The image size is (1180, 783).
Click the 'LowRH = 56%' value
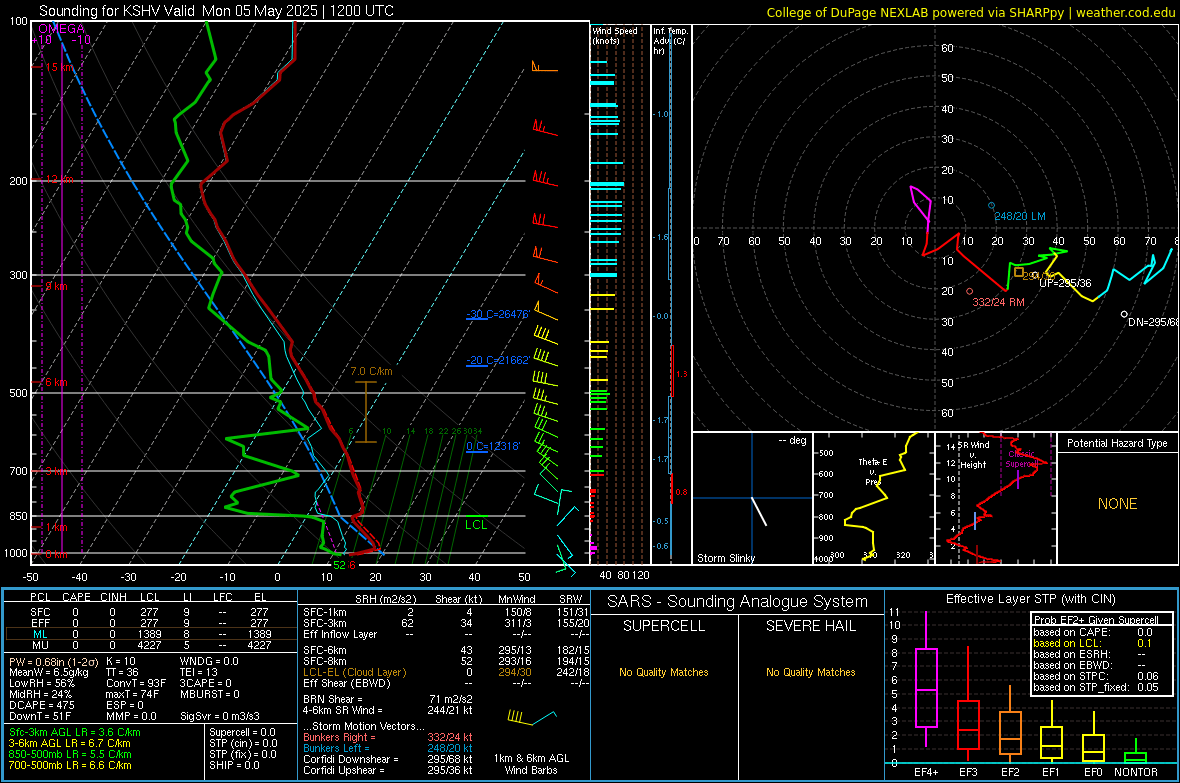click(x=41, y=684)
